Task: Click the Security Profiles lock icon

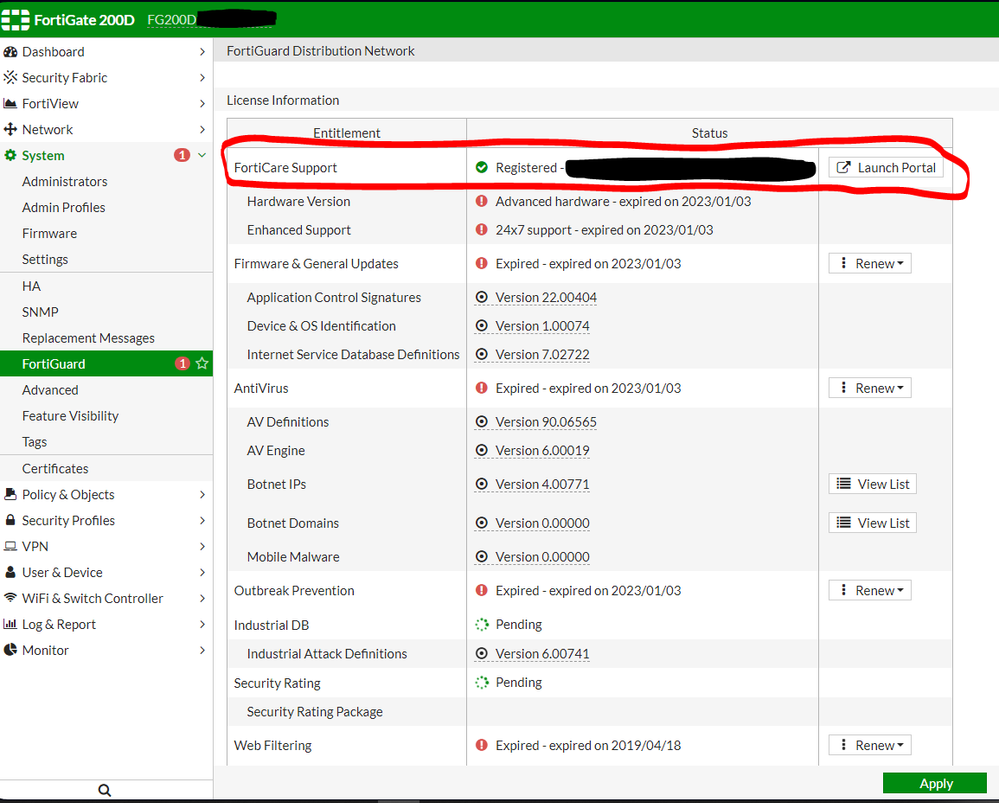Action: [10, 520]
